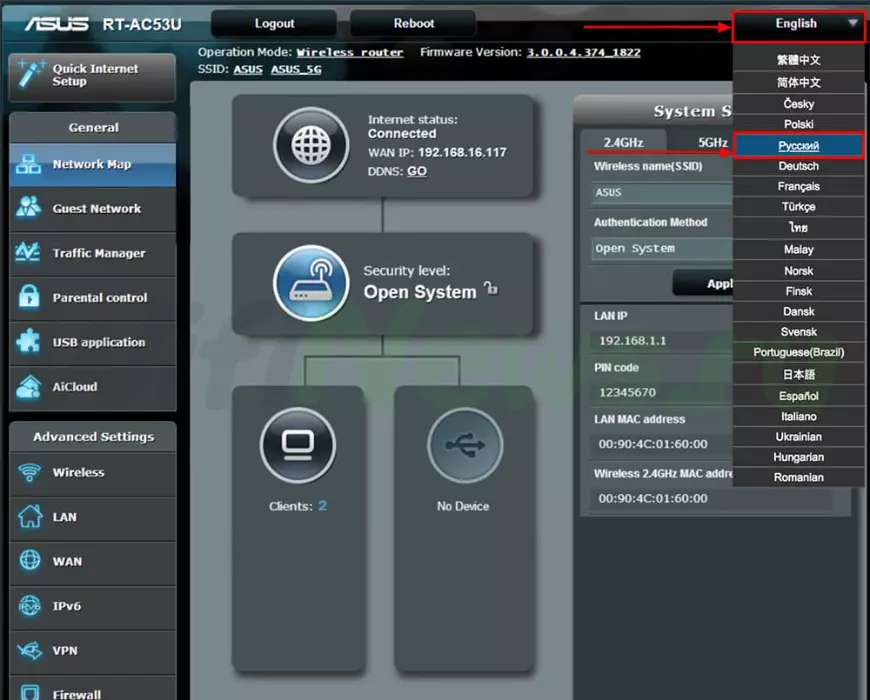
Task: Choose Deutsch in language list
Action: pyautogui.click(x=798, y=166)
